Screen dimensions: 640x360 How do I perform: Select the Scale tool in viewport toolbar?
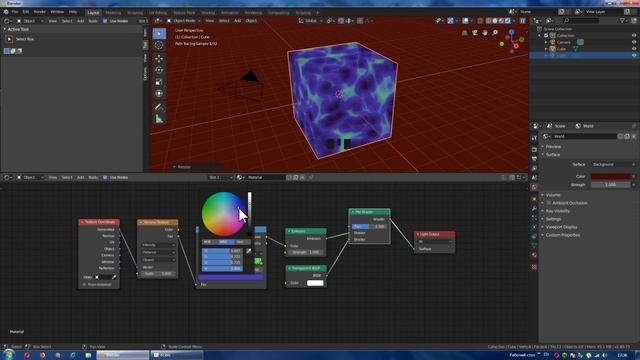pyautogui.click(x=159, y=82)
